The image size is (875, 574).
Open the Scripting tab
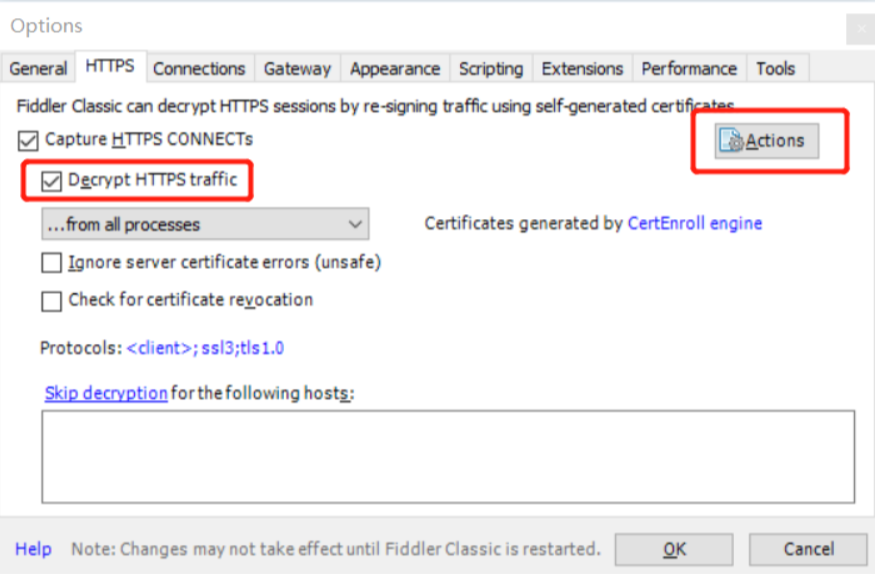491,69
